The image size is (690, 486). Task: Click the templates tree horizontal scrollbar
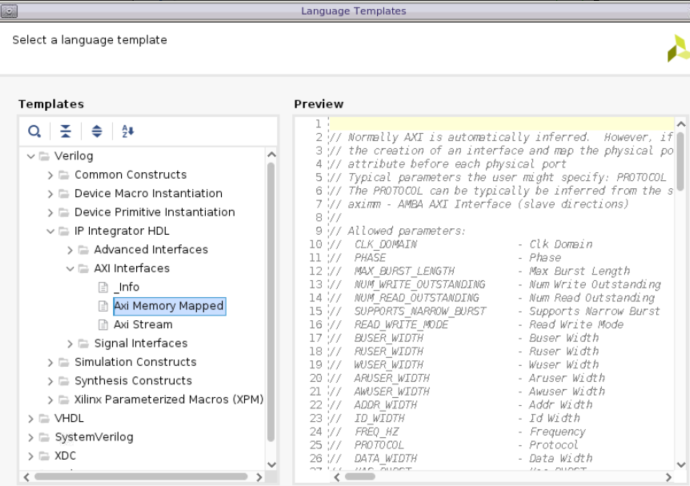(141, 477)
